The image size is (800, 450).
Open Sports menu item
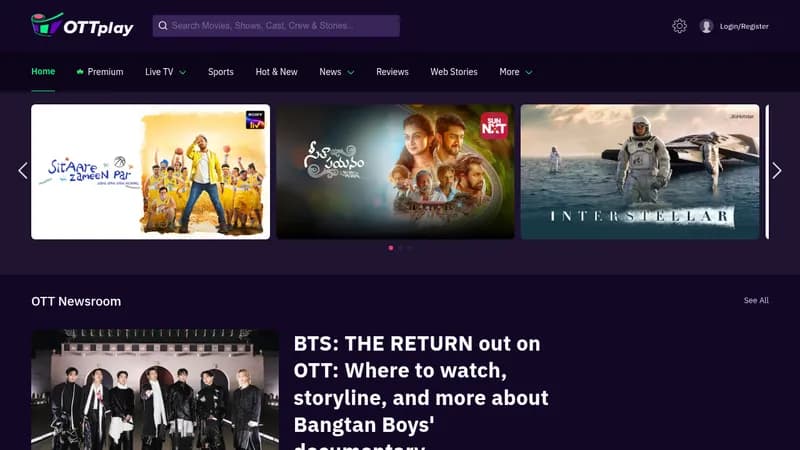coord(220,72)
